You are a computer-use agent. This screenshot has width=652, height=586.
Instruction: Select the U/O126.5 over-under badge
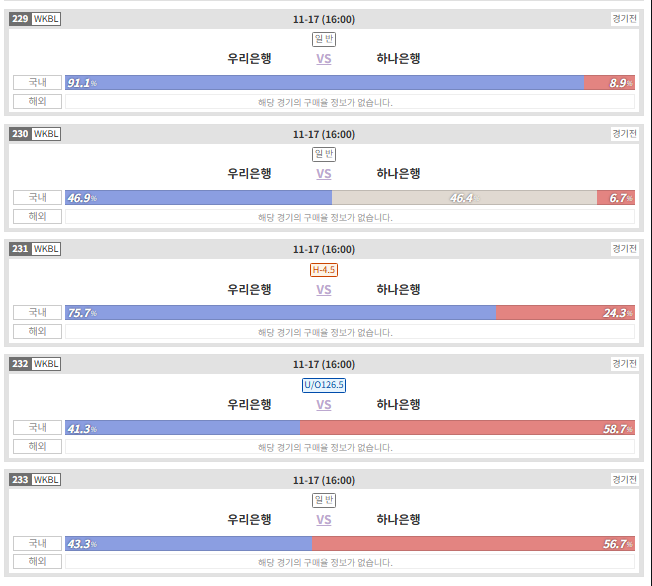click(324, 385)
